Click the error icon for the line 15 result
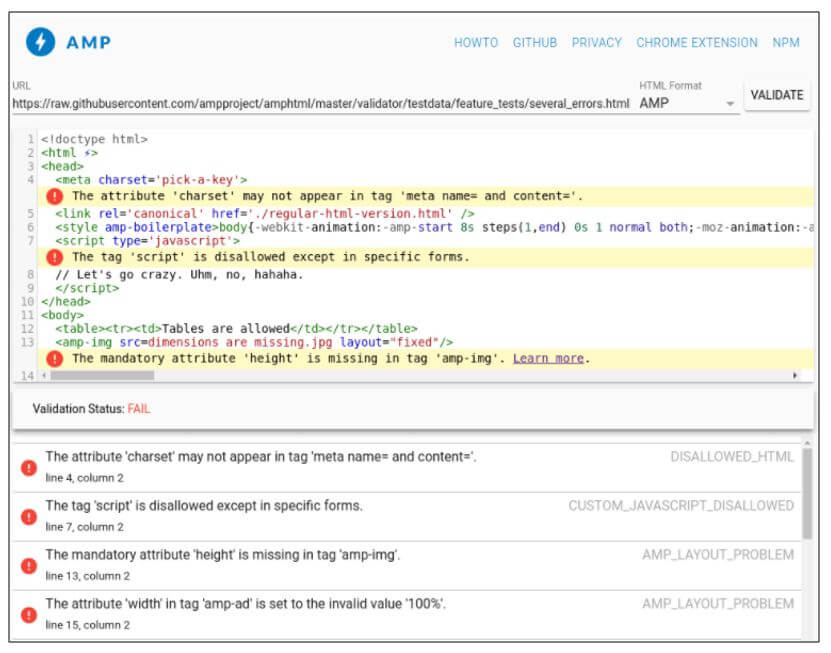 coord(29,615)
